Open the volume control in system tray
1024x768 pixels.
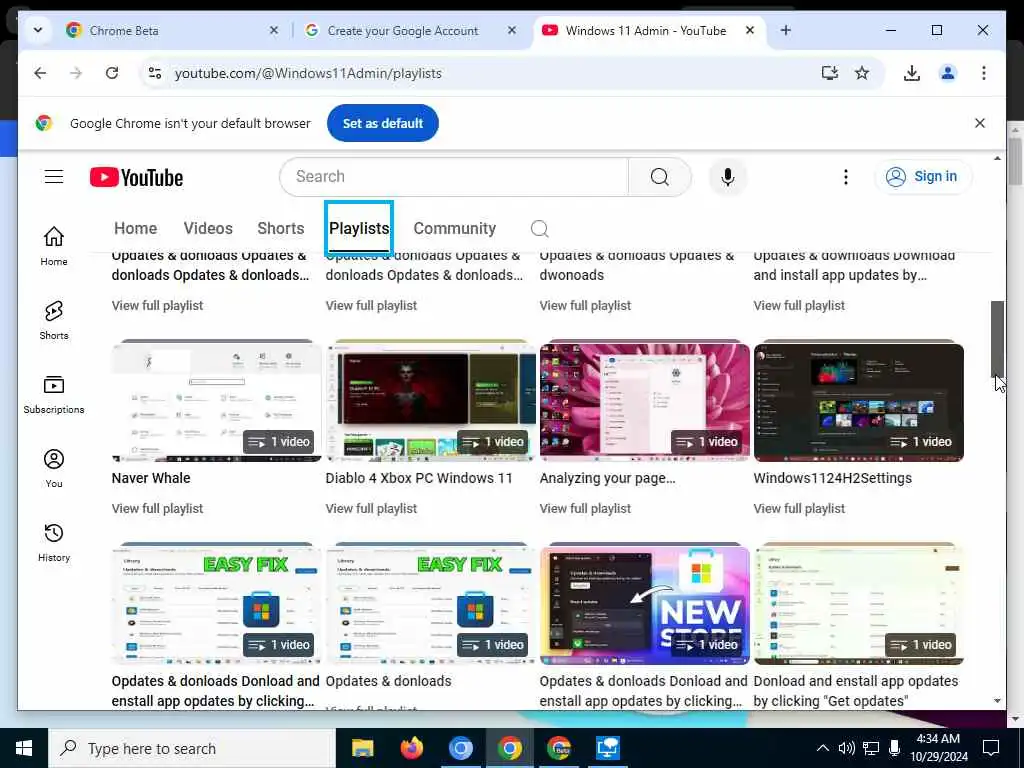tap(846, 748)
